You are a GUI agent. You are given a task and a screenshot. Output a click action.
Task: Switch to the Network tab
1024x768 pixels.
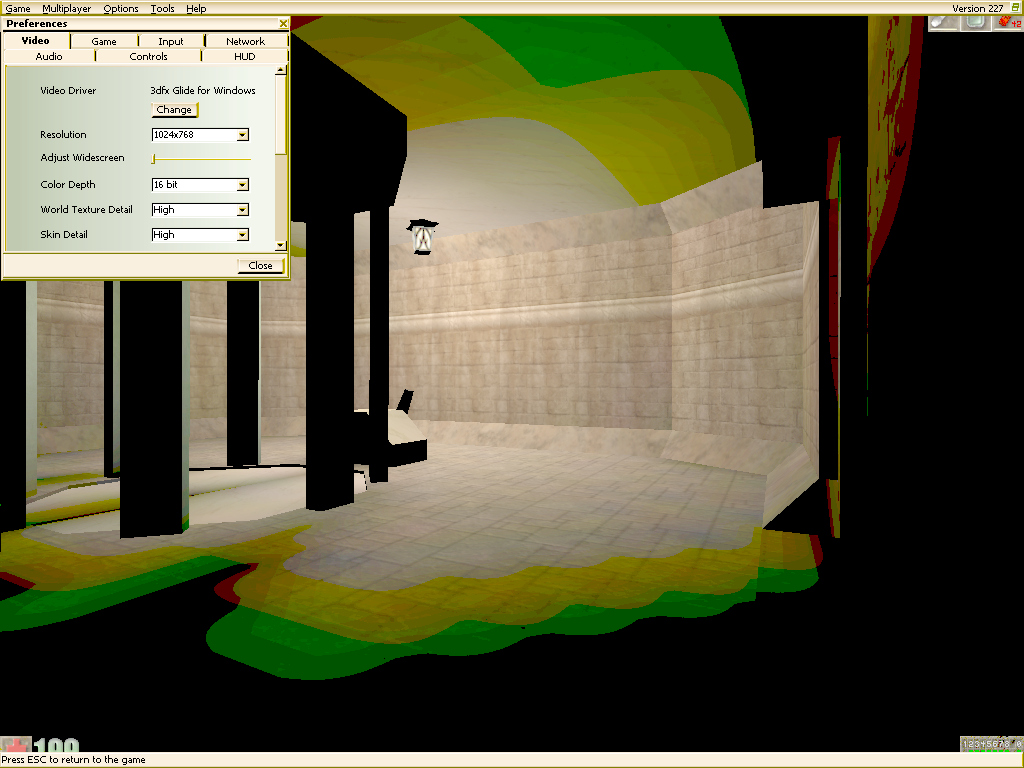(x=246, y=41)
